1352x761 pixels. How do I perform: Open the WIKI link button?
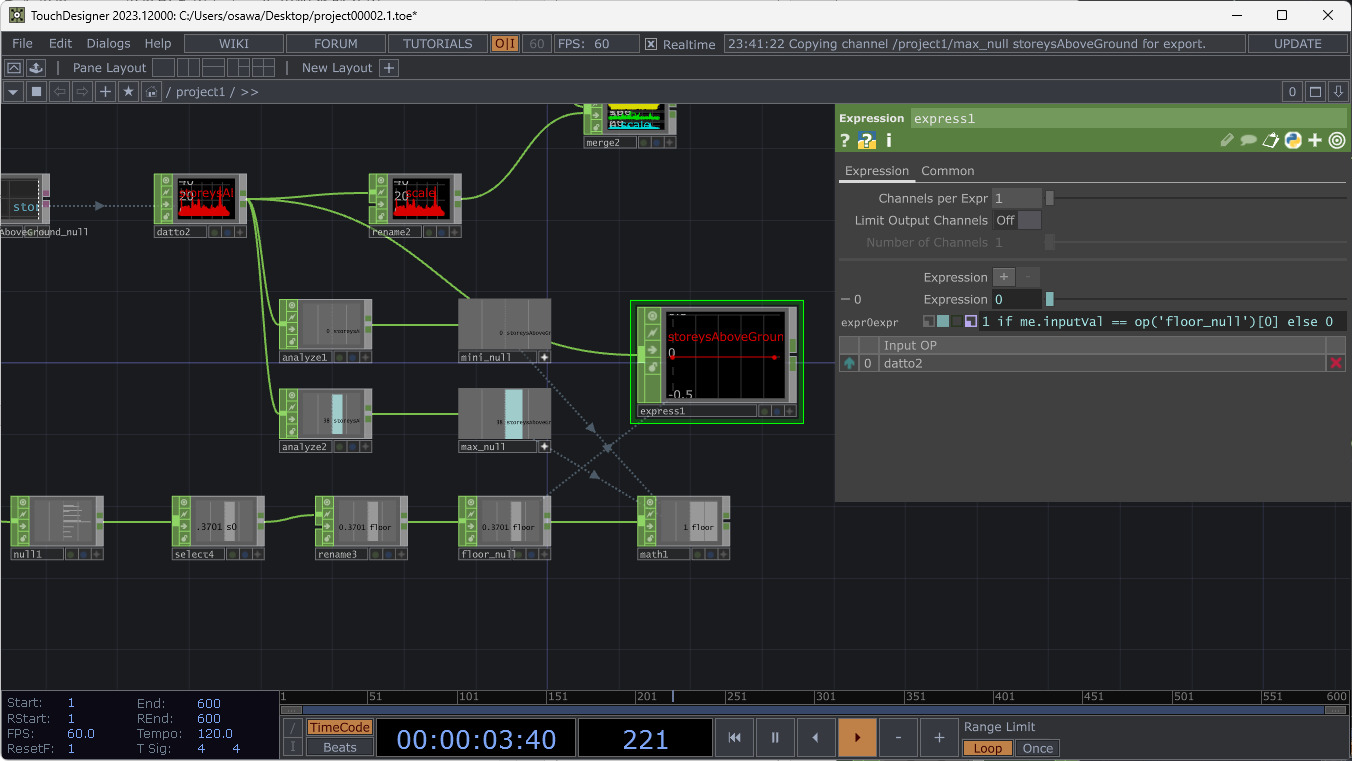click(x=234, y=44)
